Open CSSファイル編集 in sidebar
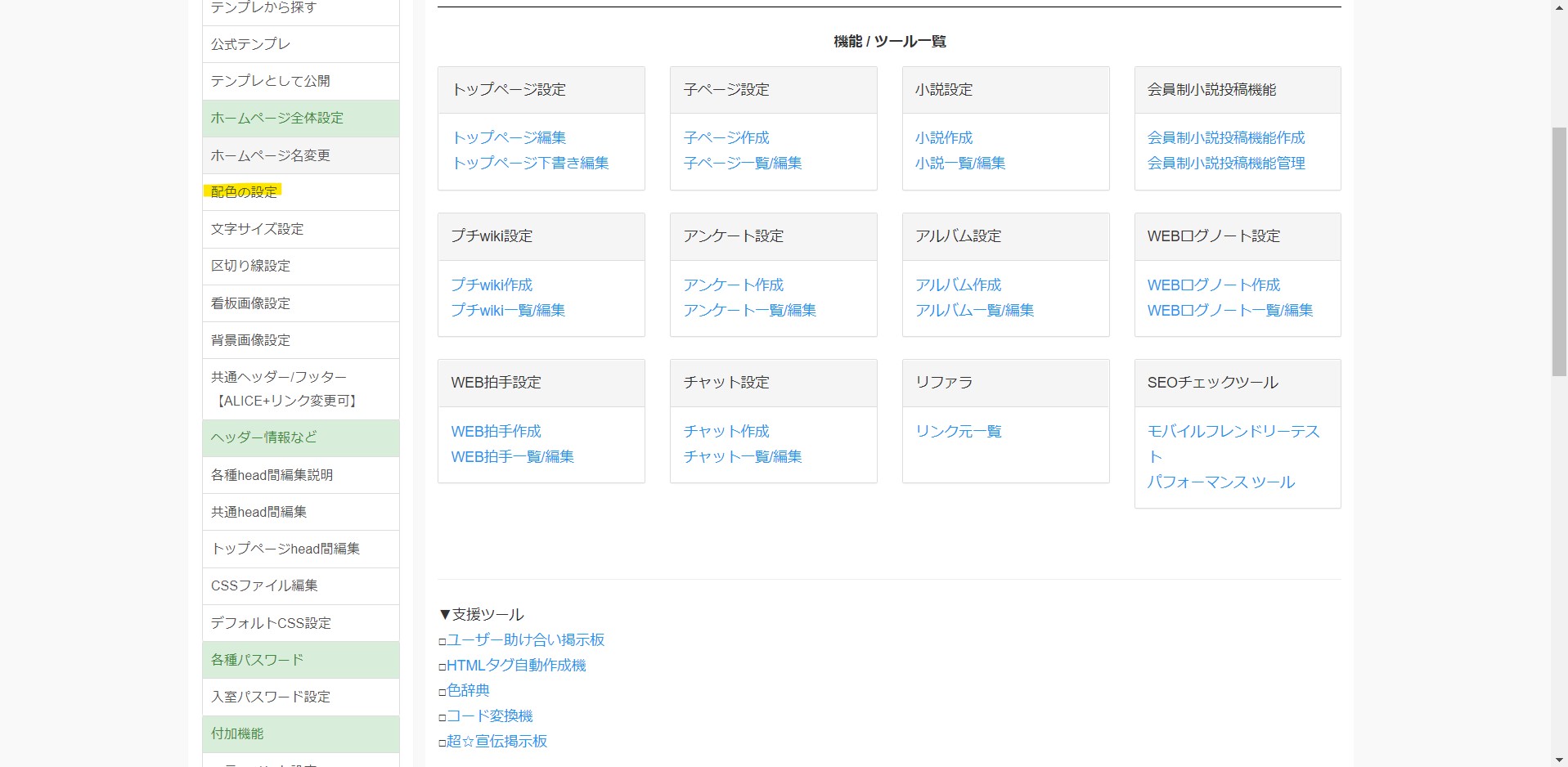This screenshot has height=767, width=1568. pyautogui.click(x=264, y=585)
